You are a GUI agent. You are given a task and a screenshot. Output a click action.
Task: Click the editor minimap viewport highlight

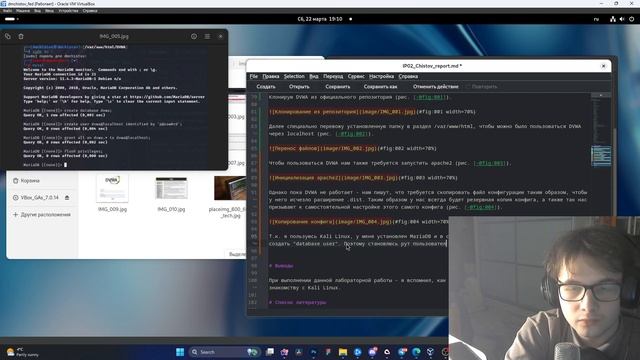601,156
